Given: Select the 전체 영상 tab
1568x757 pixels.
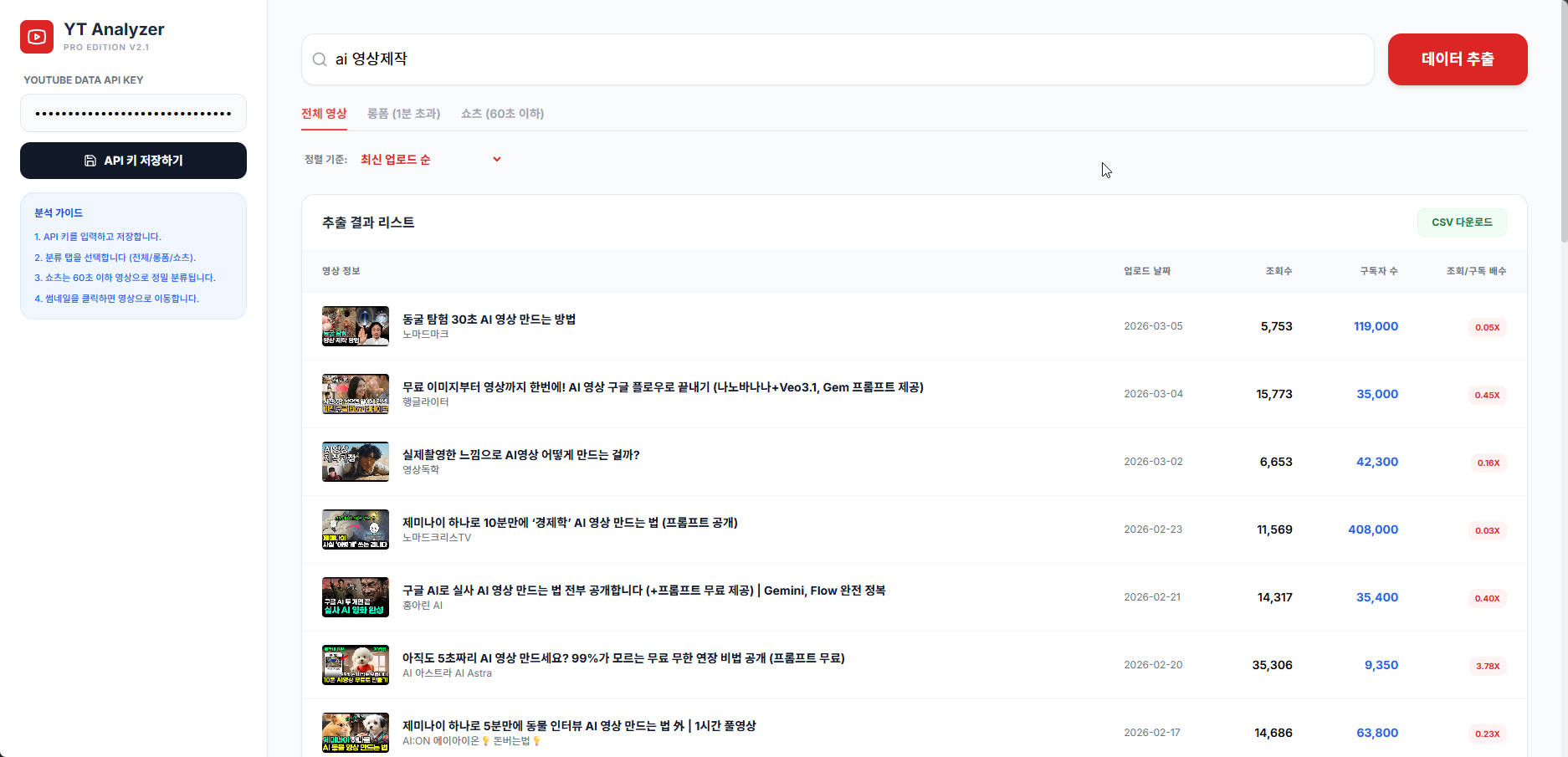Looking at the screenshot, I should (x=324, y=113).
